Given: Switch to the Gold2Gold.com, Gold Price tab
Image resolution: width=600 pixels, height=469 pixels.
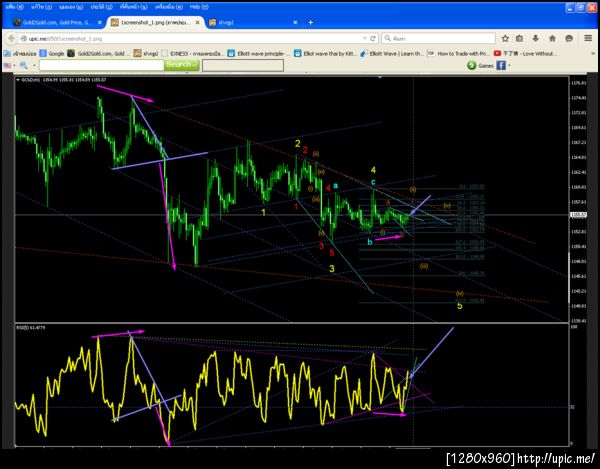Looking at the screenshot, I should coord(57,23).
